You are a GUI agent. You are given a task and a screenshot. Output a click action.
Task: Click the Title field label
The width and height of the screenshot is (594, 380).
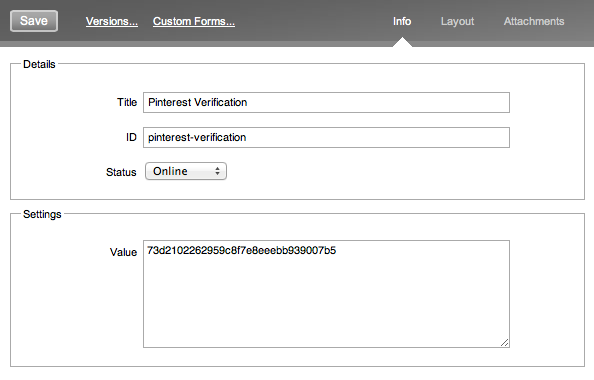pos(127,102)
